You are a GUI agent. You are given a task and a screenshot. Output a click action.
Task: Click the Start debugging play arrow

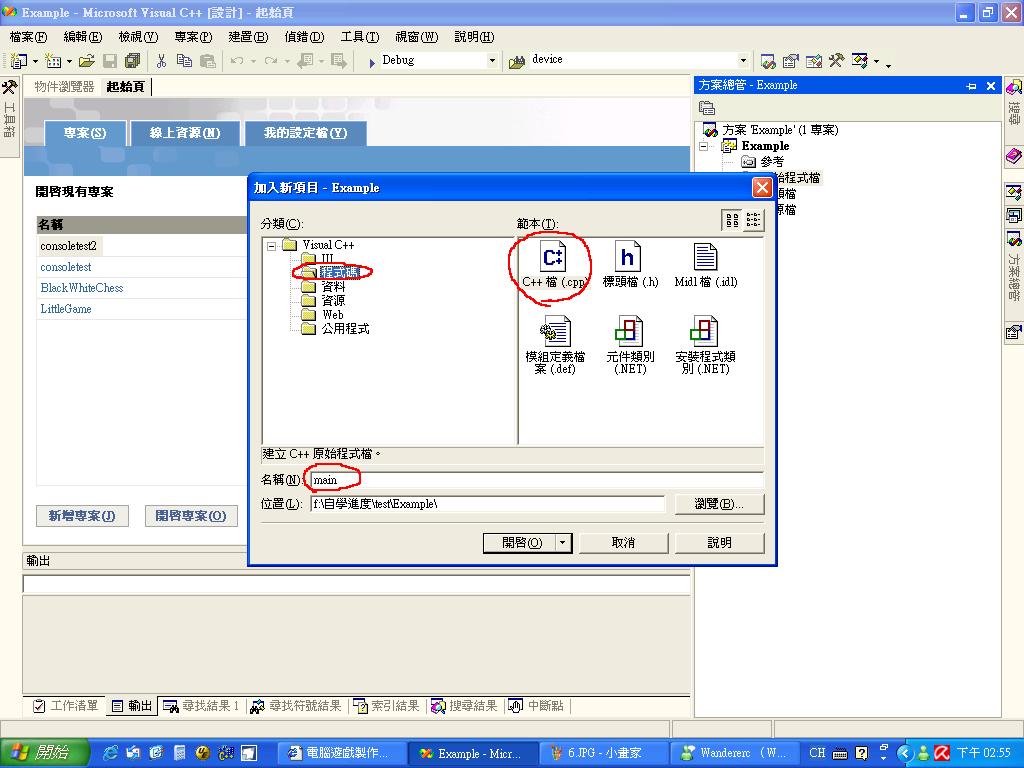[372, 62]
